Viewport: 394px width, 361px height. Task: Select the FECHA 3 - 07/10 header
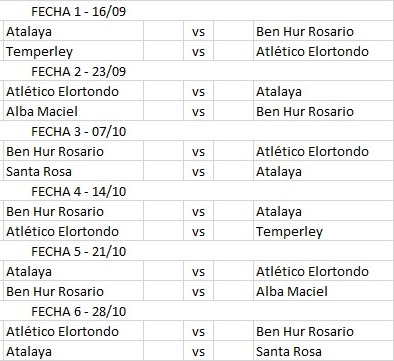tap(78, 132)
